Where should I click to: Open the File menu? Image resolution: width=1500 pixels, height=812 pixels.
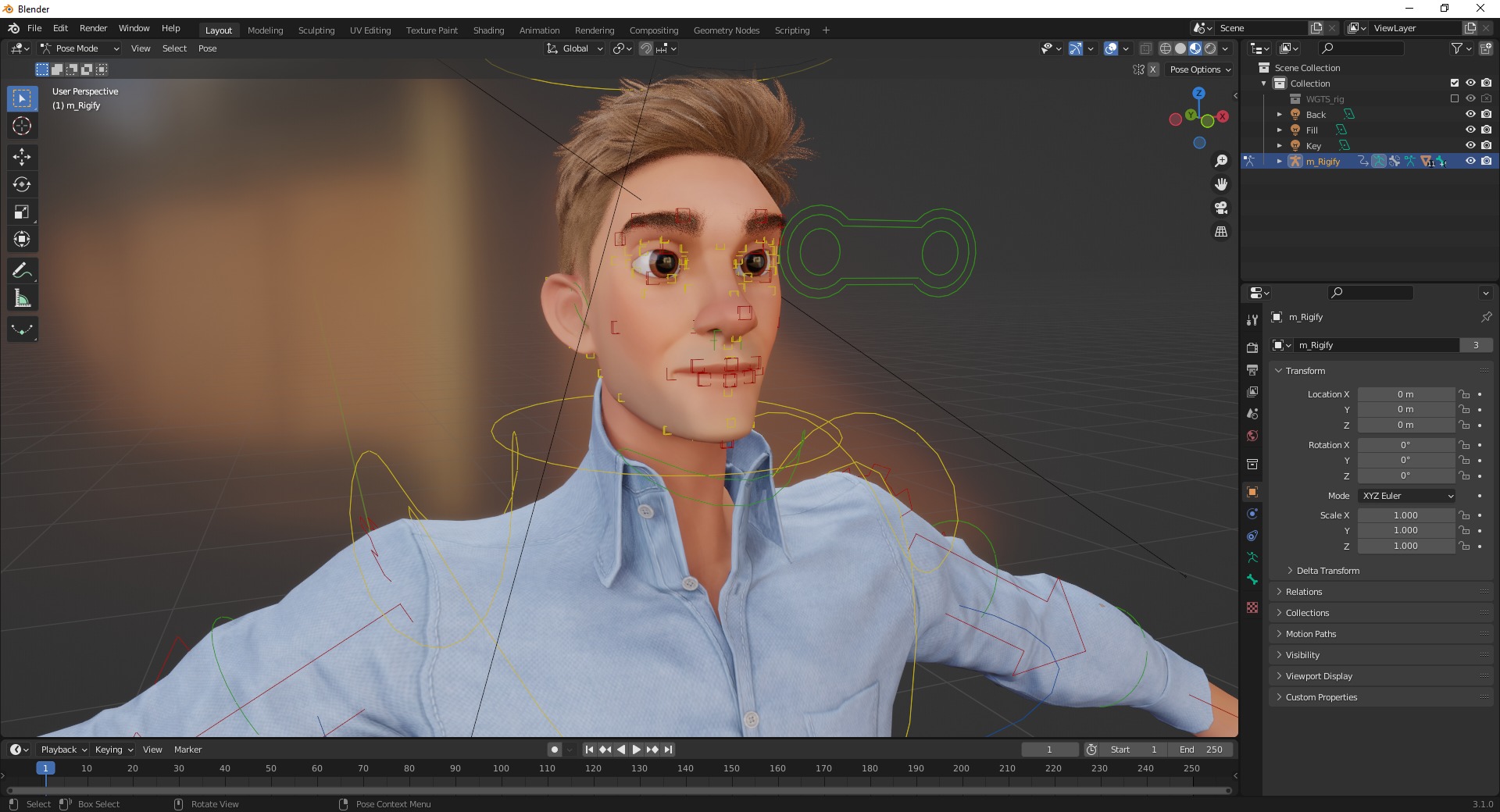point(34,28)
